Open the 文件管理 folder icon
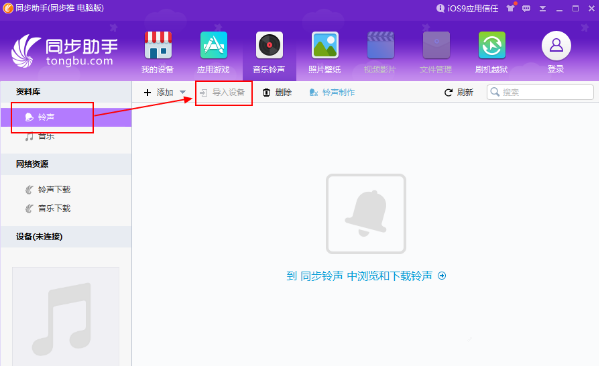The height and width of the screenshot is (366, 599). click(436, 45)
